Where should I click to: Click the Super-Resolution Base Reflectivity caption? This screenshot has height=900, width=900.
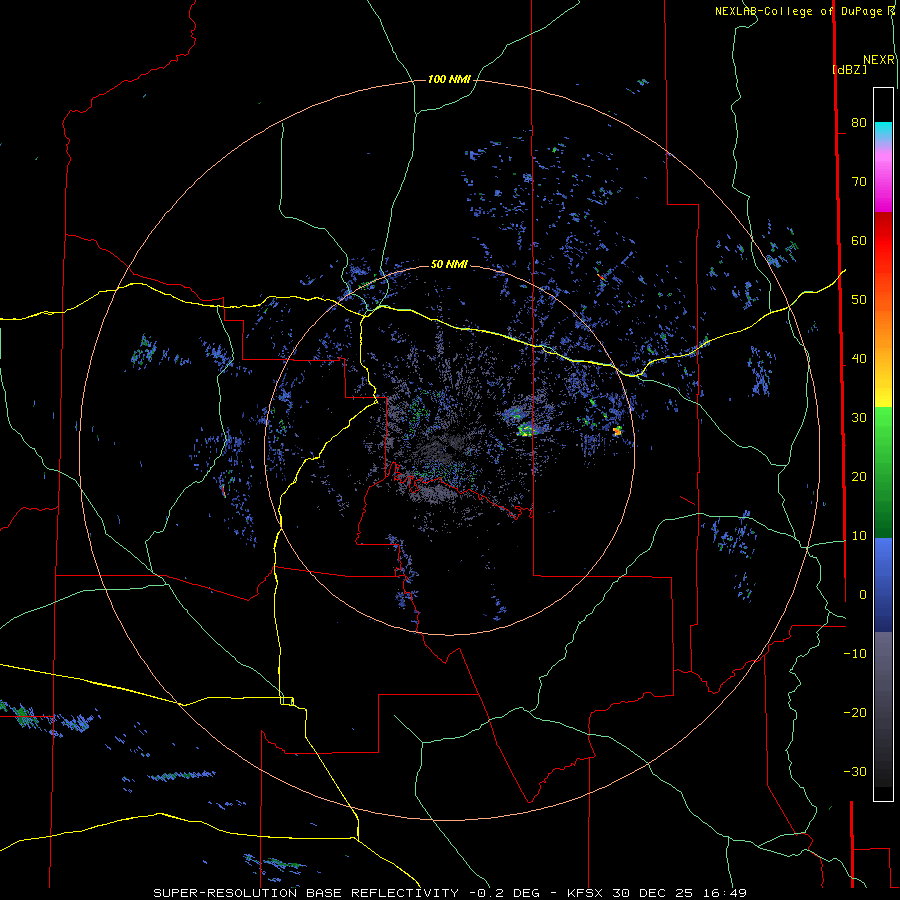pos(449,893)
